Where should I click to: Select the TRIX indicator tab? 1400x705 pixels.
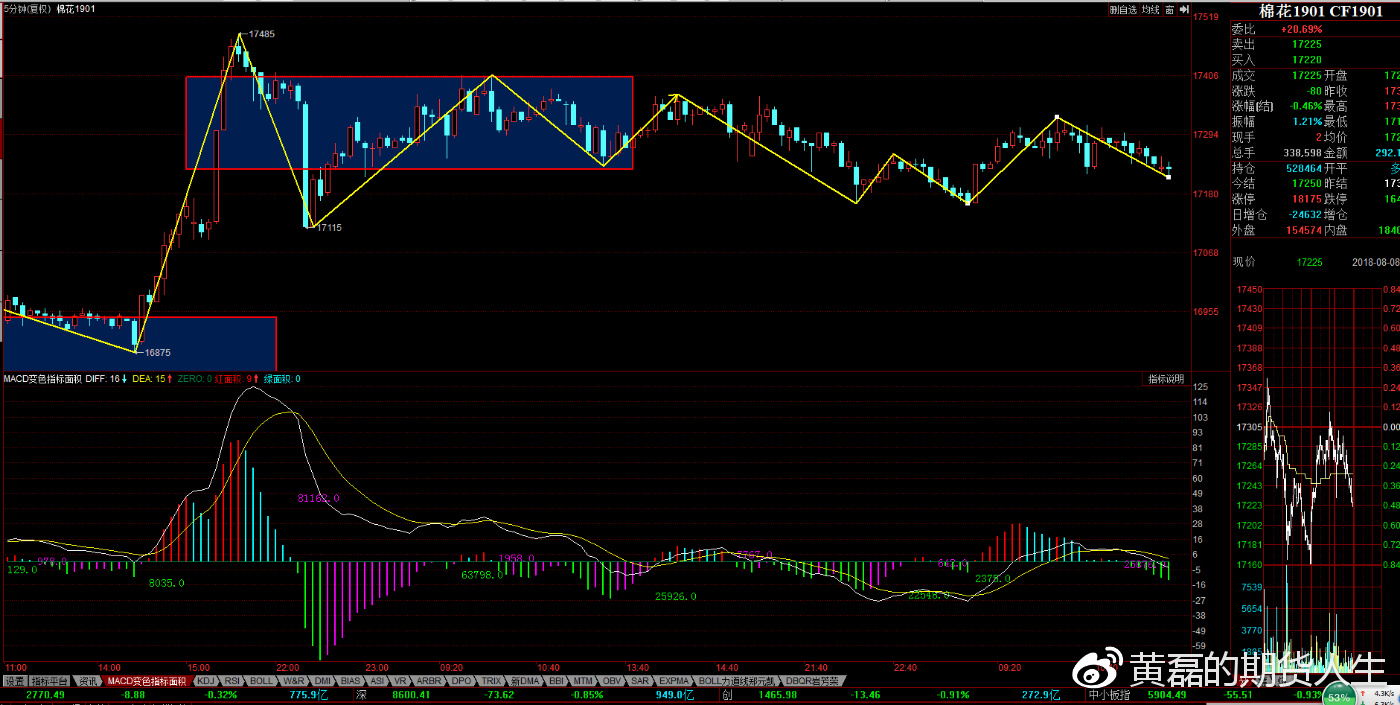pyautogui.click(x=491, y=681)
